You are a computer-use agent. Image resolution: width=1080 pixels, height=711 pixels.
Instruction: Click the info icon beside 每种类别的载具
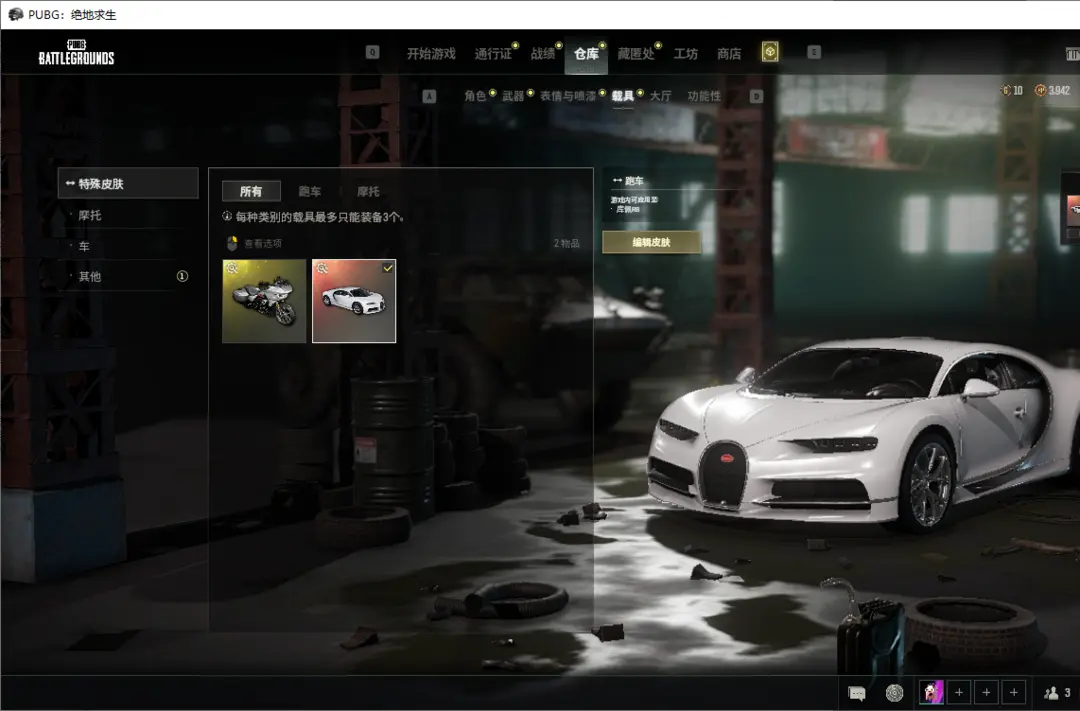click(x=227, y=216)
